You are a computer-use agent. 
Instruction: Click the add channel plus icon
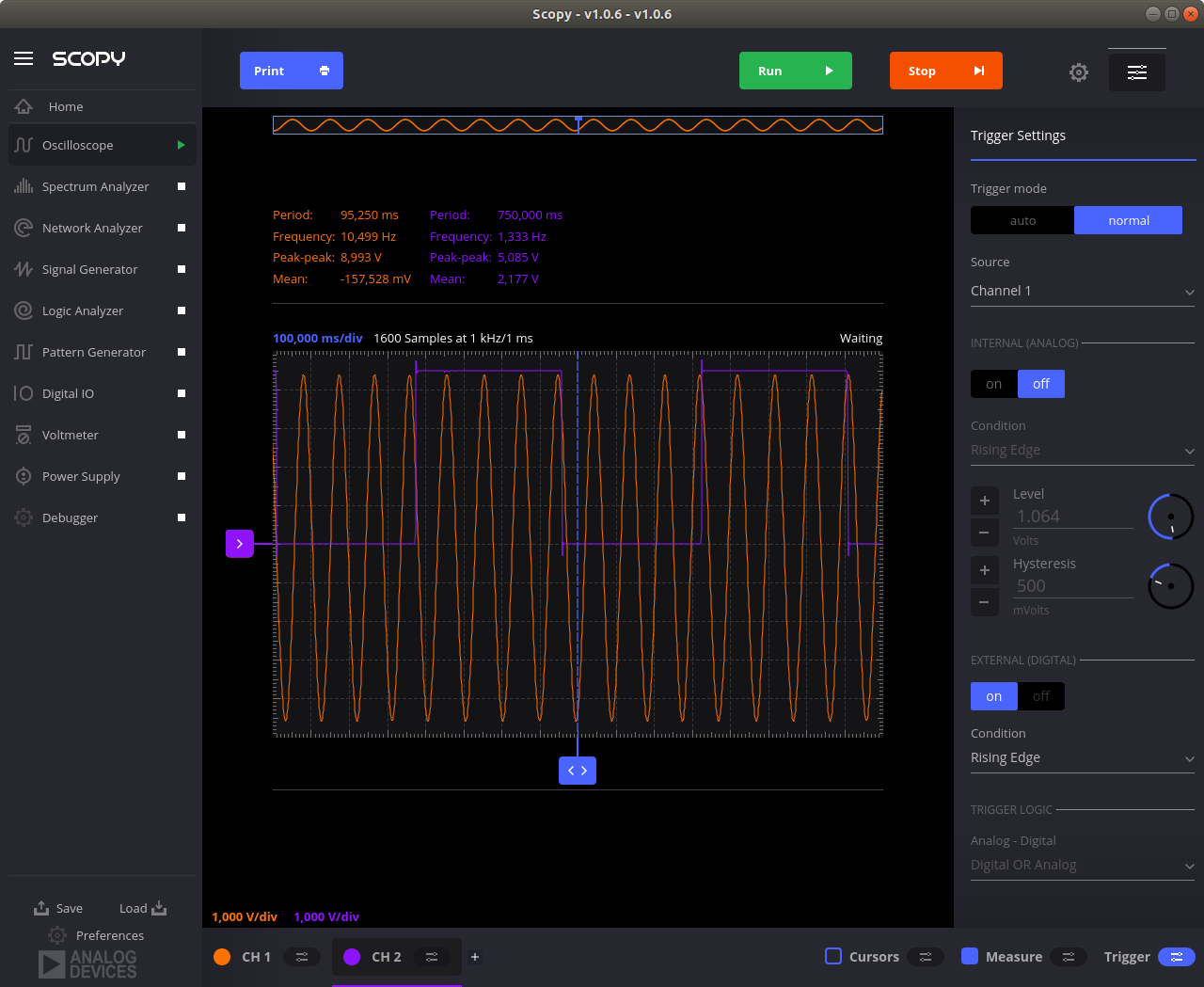point(475,957)
